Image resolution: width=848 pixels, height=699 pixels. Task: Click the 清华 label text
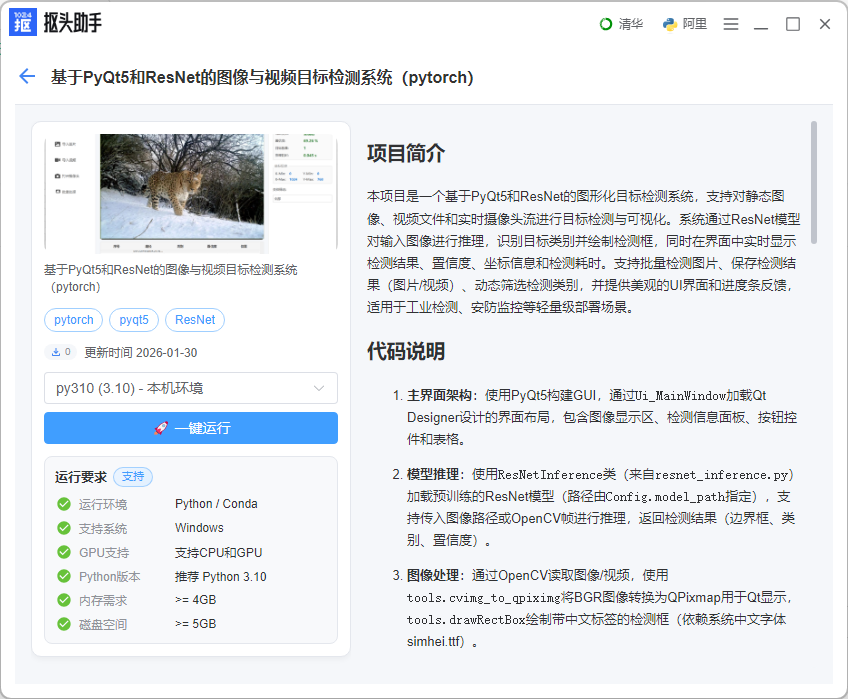click(x=631, y=24)
